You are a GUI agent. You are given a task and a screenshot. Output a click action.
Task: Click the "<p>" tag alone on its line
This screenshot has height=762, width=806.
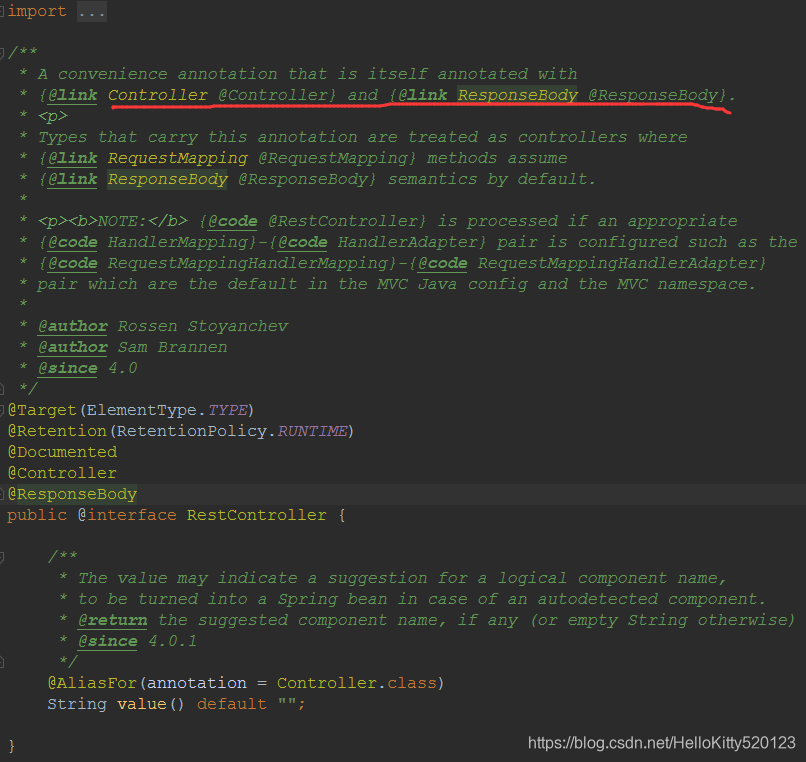coord(52,116)
